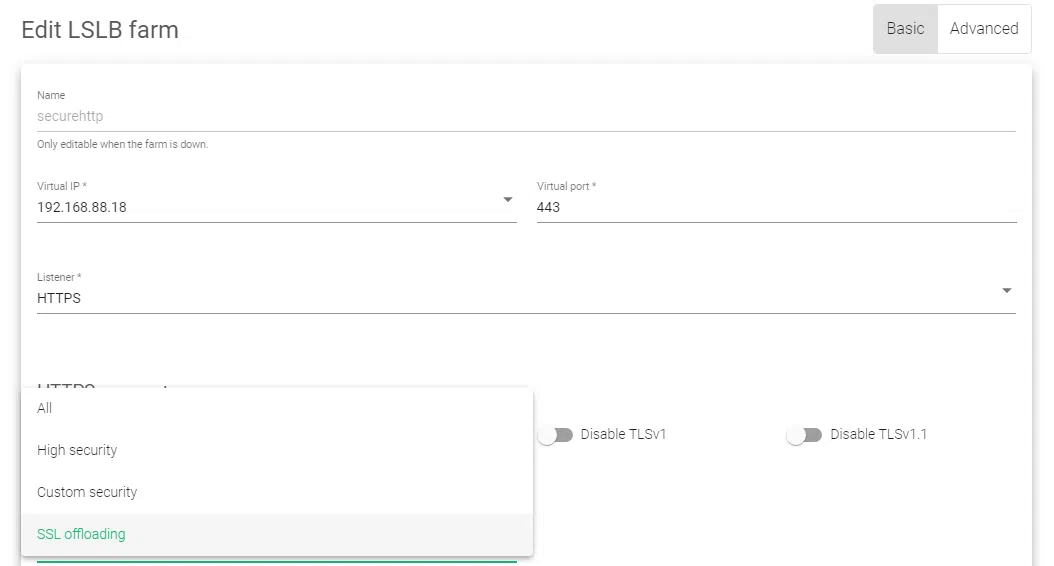This screenshot has width=1054, height=566.
Task: Select the Basic tab
Action: tap(905, 29)
